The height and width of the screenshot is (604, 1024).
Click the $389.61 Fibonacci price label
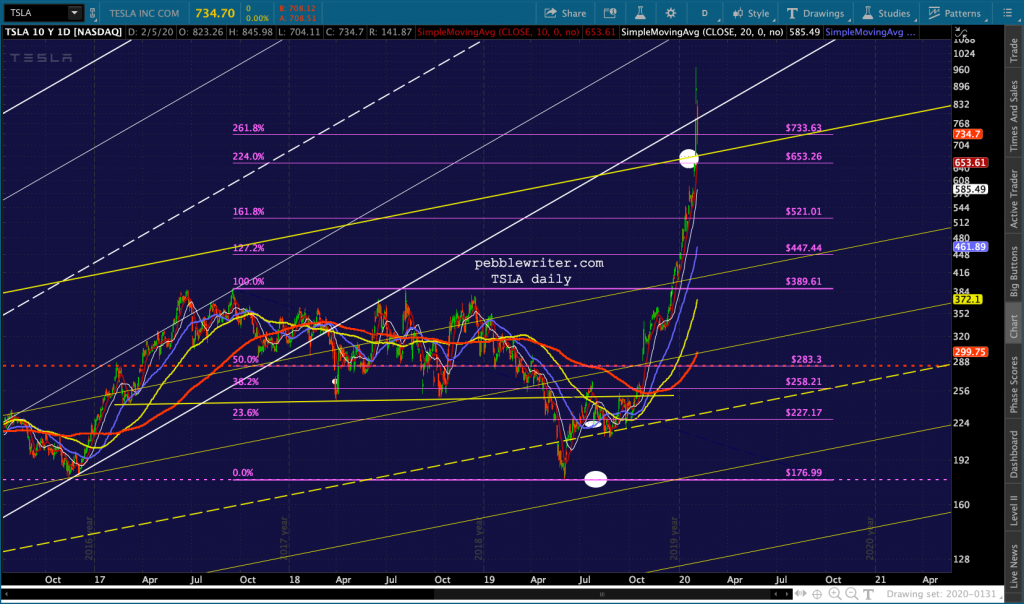pyautogui.click(x=803, y=281)
